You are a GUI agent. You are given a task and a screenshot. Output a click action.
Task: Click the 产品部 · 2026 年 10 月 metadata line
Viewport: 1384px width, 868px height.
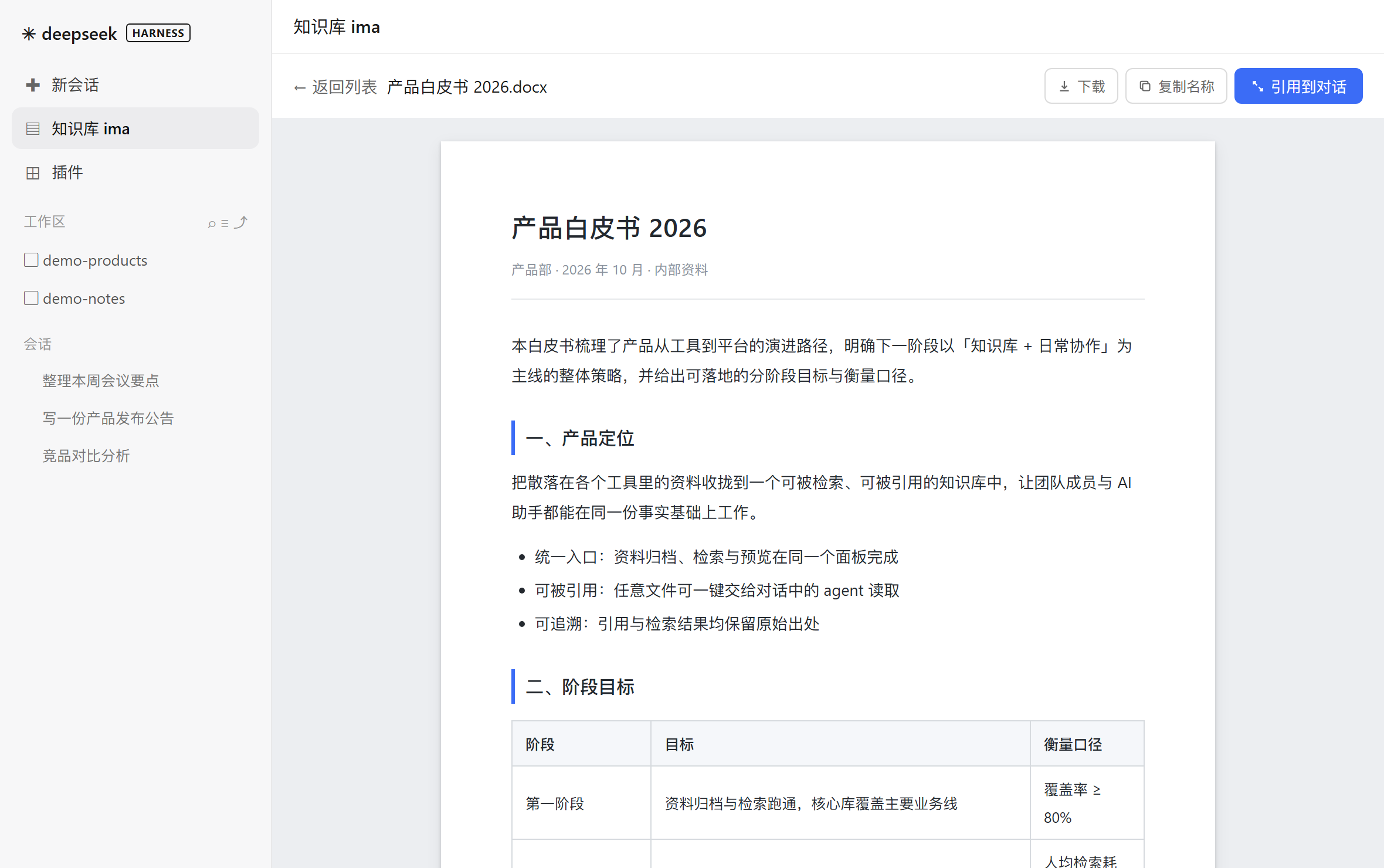pos(609,270)
